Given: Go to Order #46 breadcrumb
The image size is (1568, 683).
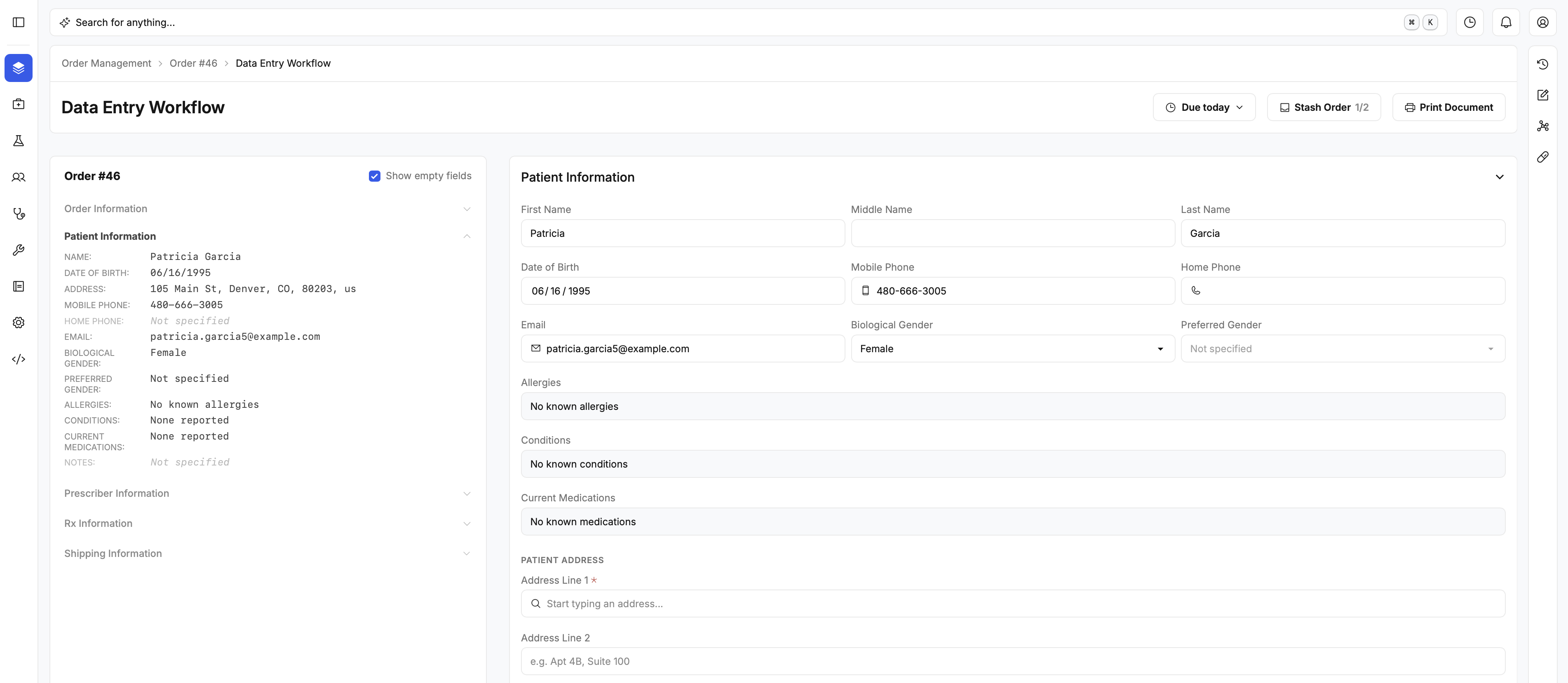Looking at the screenshot, I should pyautogui.click(x=193, y=63).
